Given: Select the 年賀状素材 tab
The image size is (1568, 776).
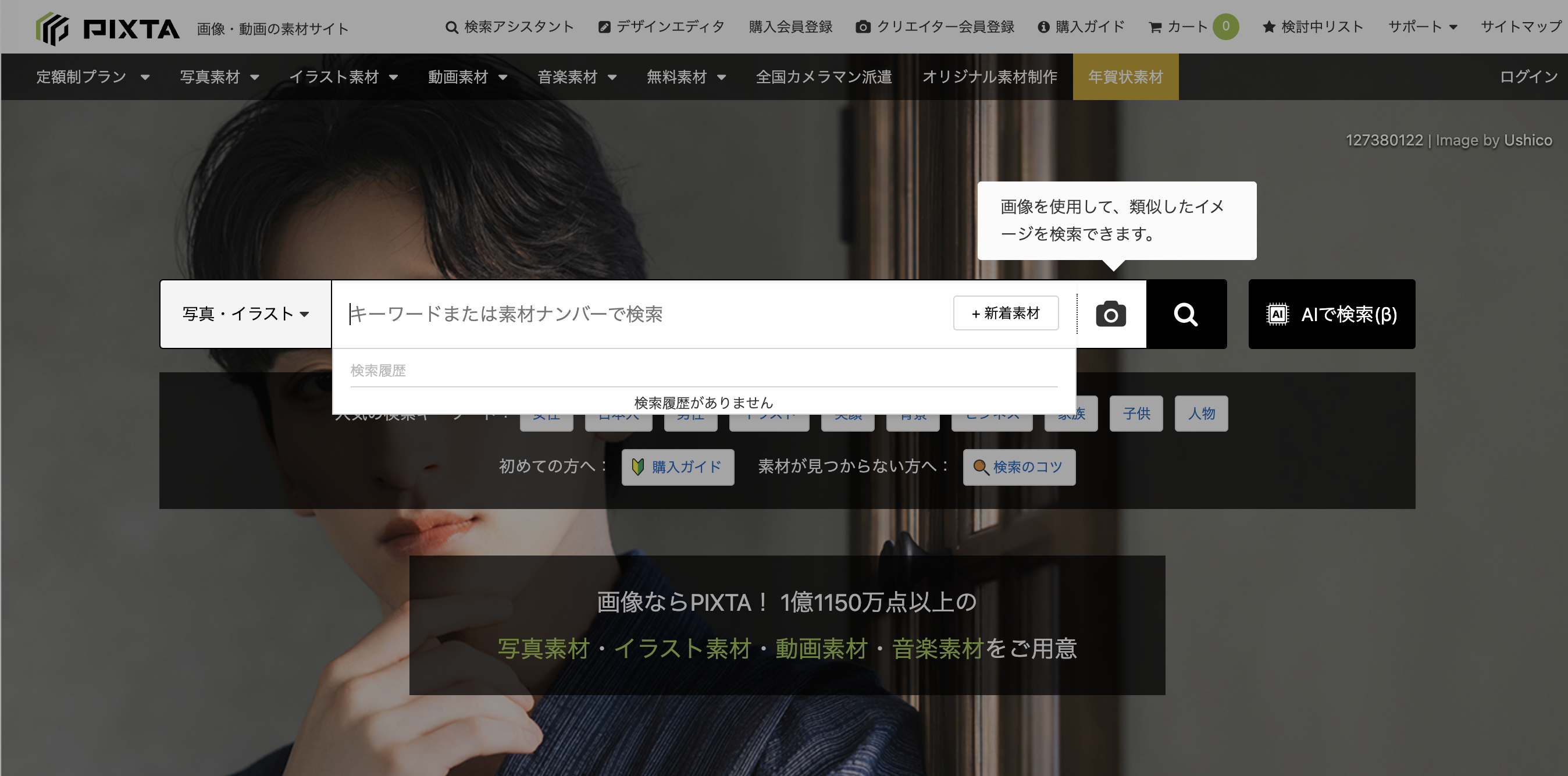Looking at the screenshot, I should [x=1125, y=77].
